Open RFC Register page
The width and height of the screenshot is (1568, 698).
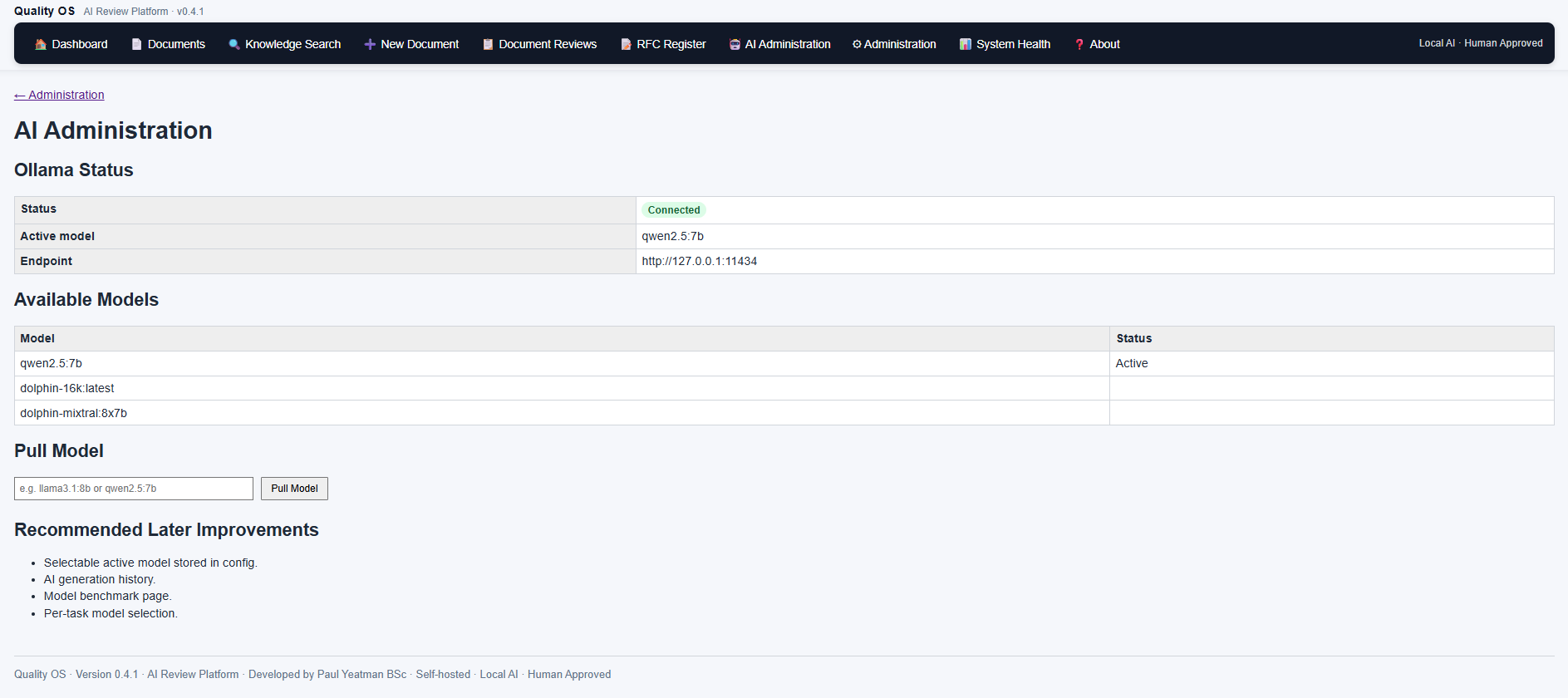click(x=663, y=44)
